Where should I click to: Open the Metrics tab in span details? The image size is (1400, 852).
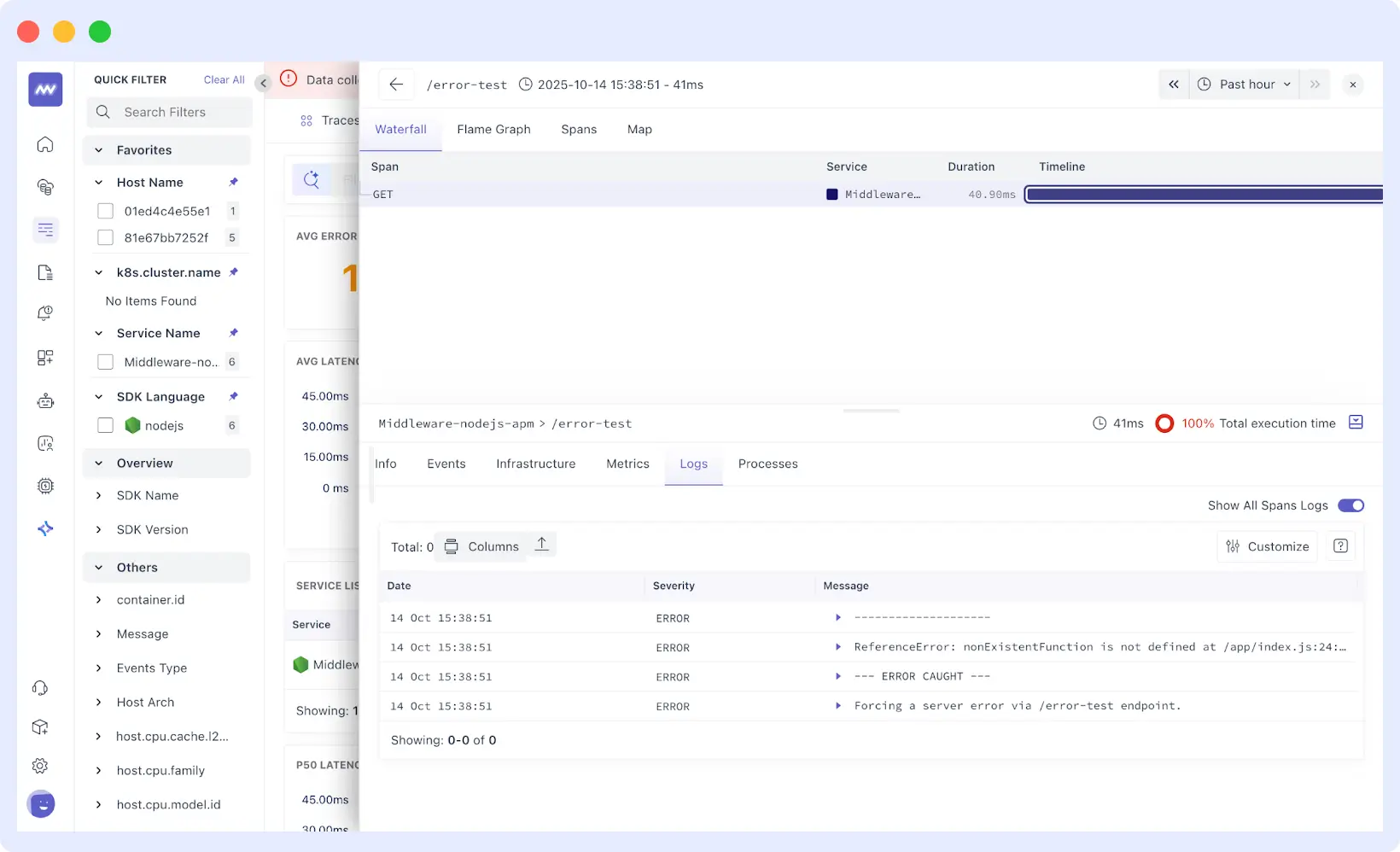click(627, 464)
